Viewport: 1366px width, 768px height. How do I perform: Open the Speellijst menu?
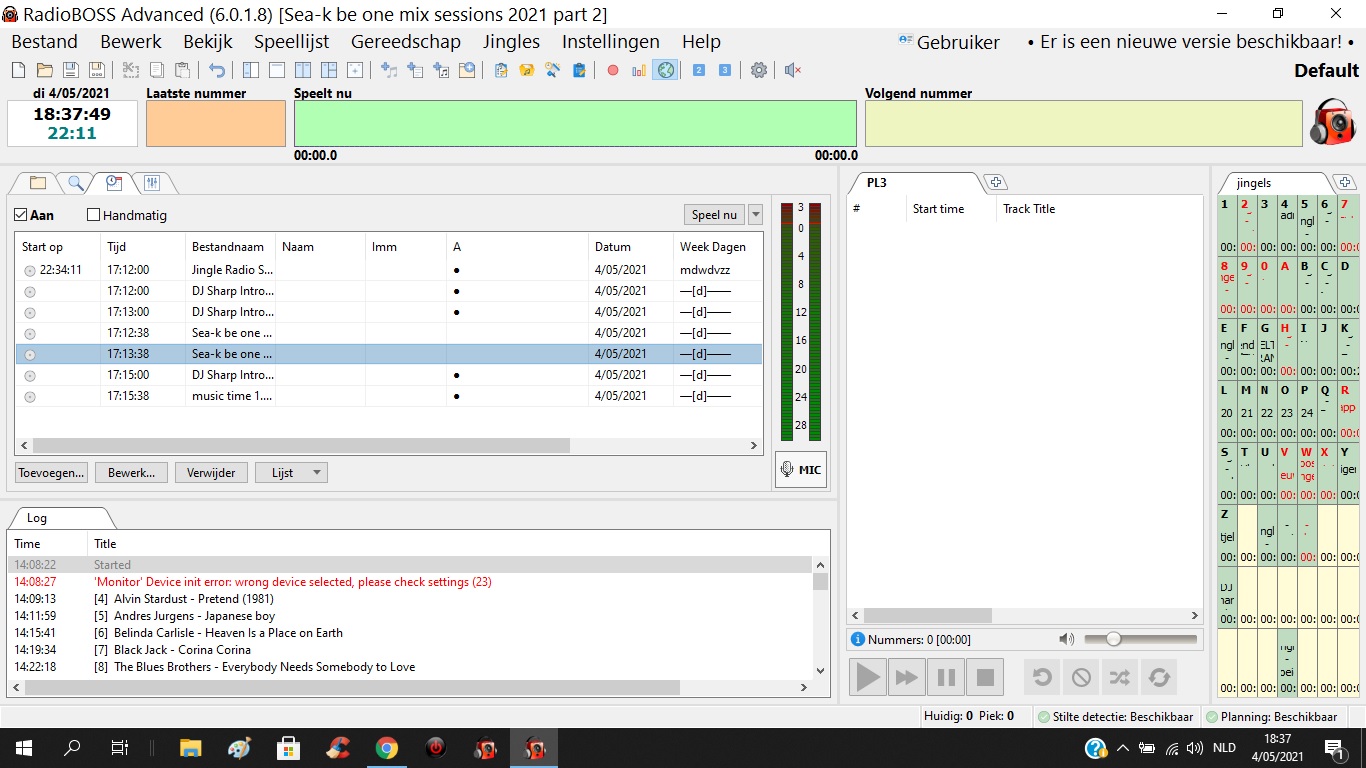coord(291,42)
